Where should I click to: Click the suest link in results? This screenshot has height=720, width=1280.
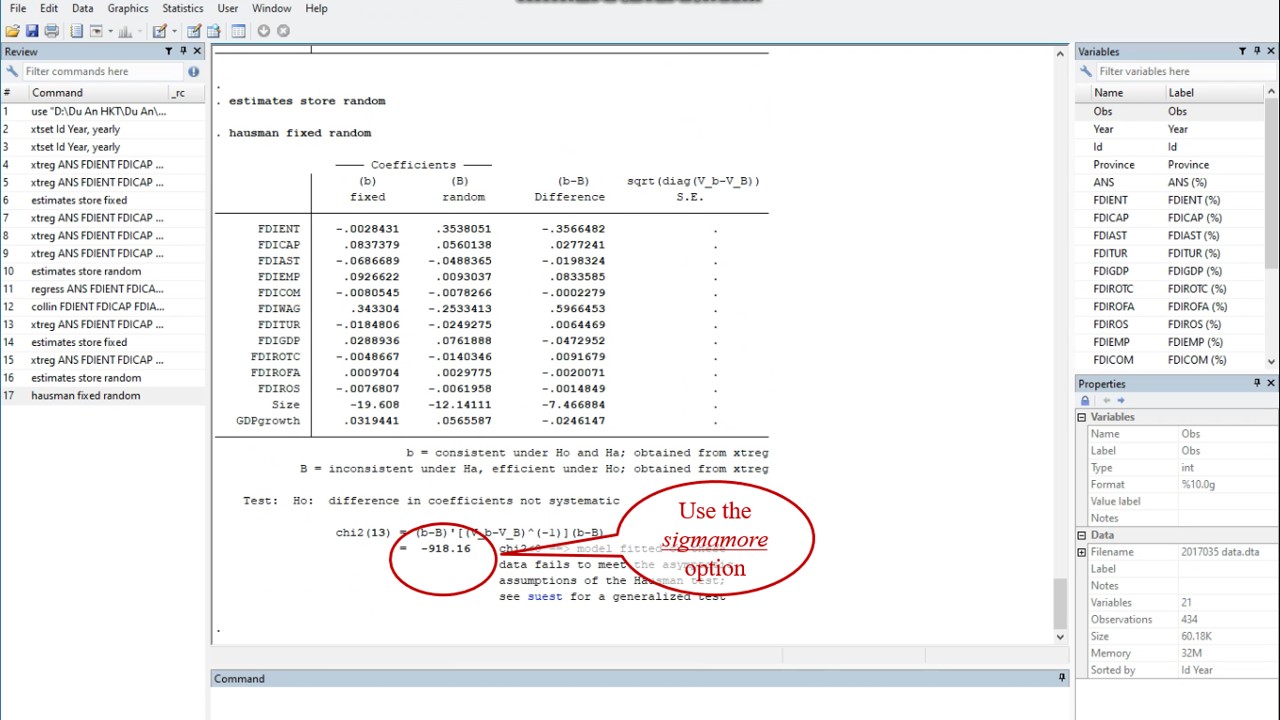[x=545, y=597]
